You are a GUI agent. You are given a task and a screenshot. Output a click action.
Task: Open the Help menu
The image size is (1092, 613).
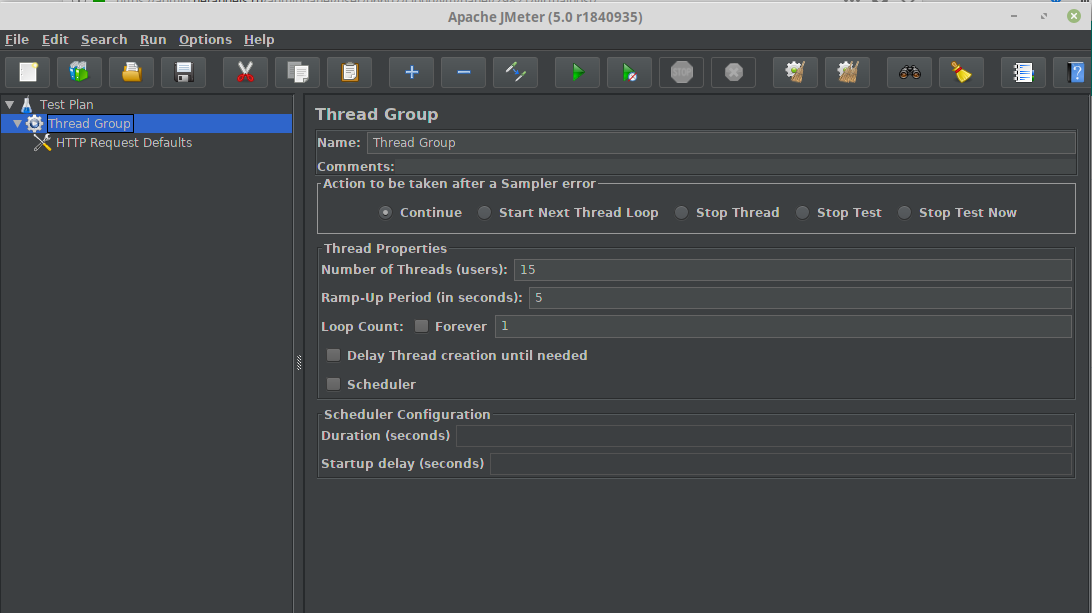(x=258, y=40)
